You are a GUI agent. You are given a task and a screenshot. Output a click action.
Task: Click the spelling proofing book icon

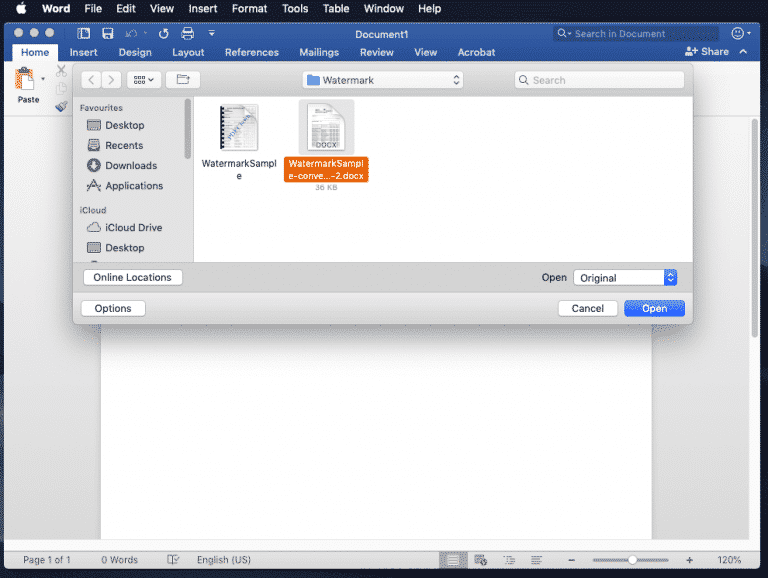[x=173, y=559]
